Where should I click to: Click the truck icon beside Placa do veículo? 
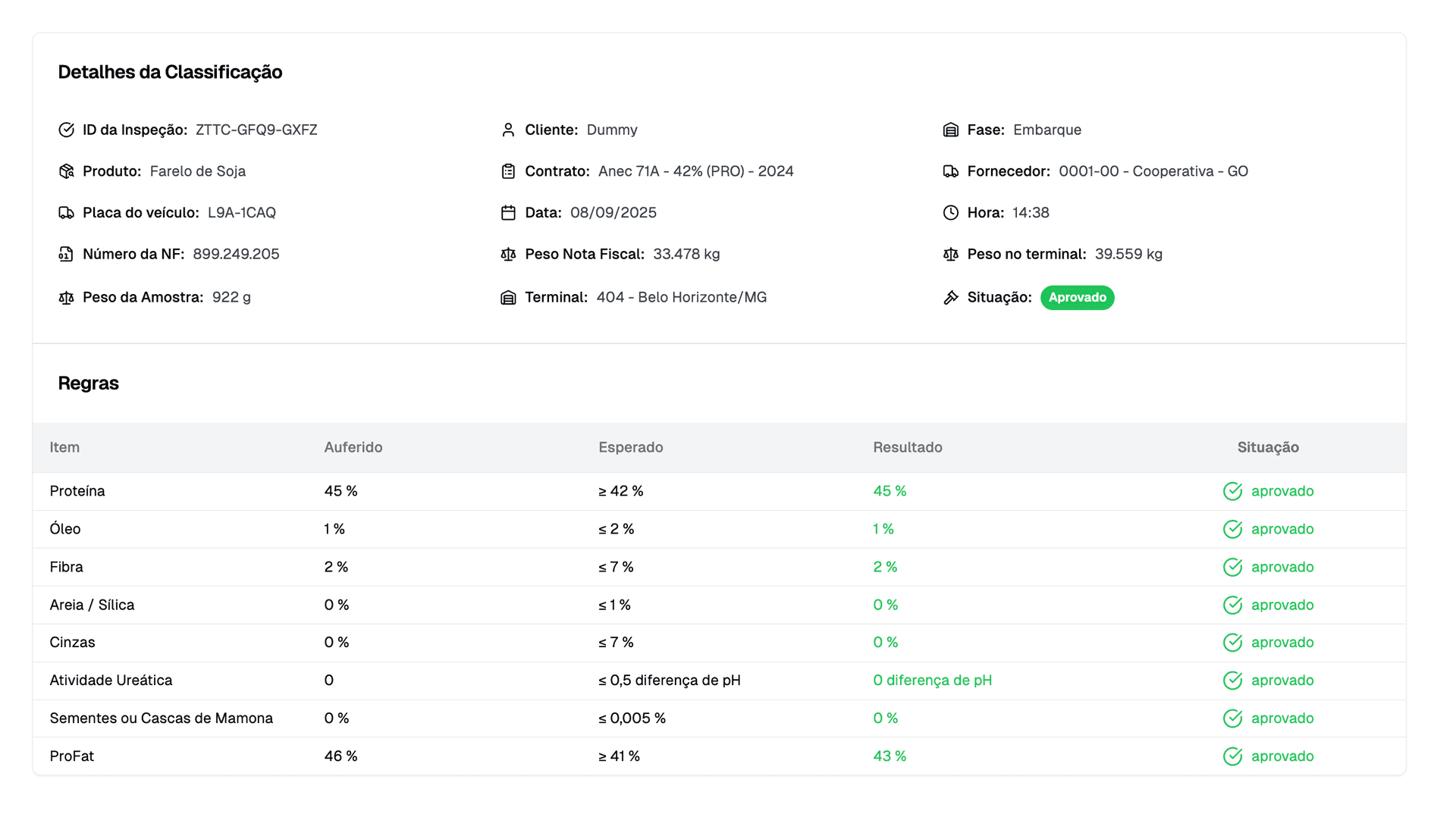[x=66, y=213]
